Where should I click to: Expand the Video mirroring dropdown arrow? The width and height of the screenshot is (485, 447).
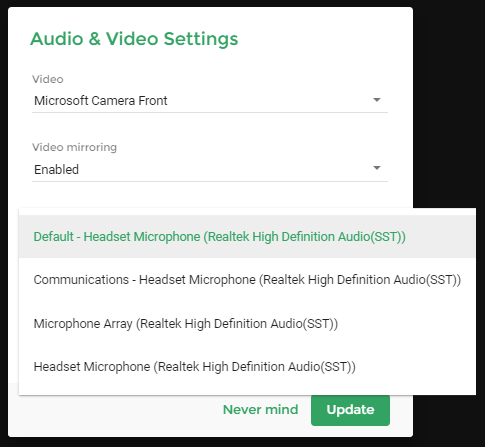[x=377, y=168]
